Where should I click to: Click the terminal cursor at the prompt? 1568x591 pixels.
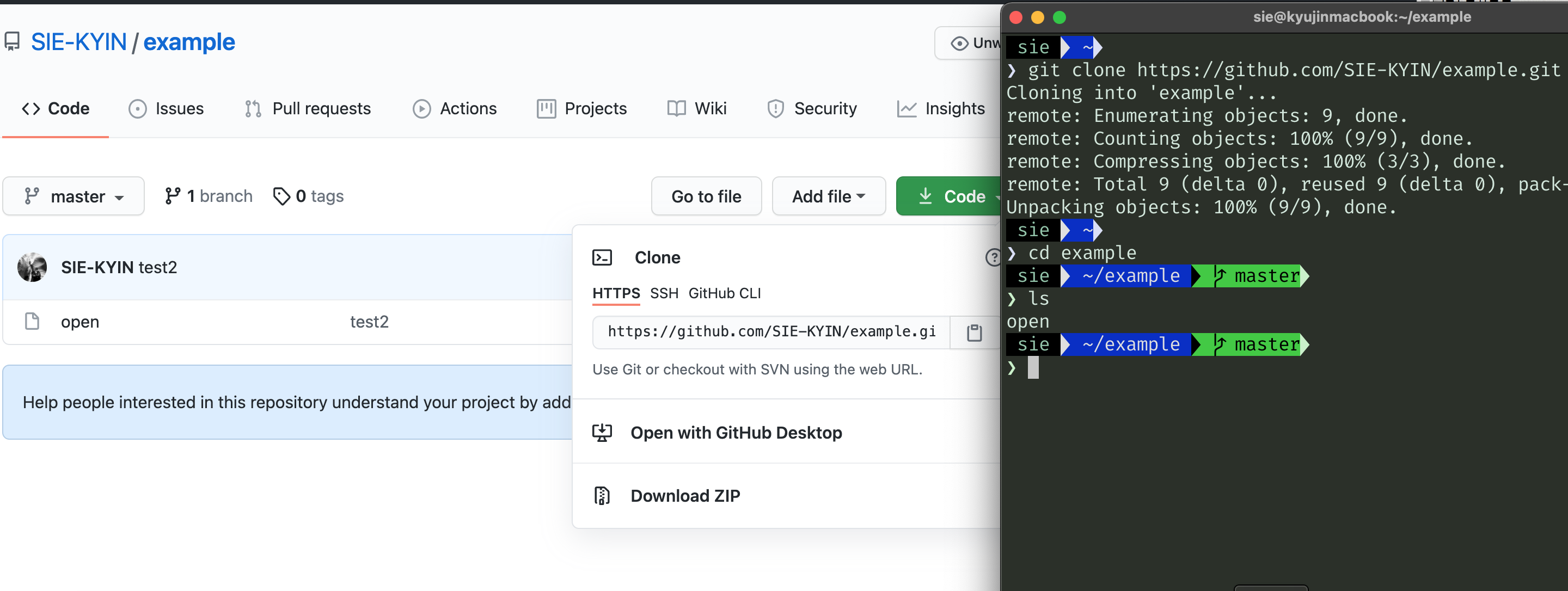1033,368
